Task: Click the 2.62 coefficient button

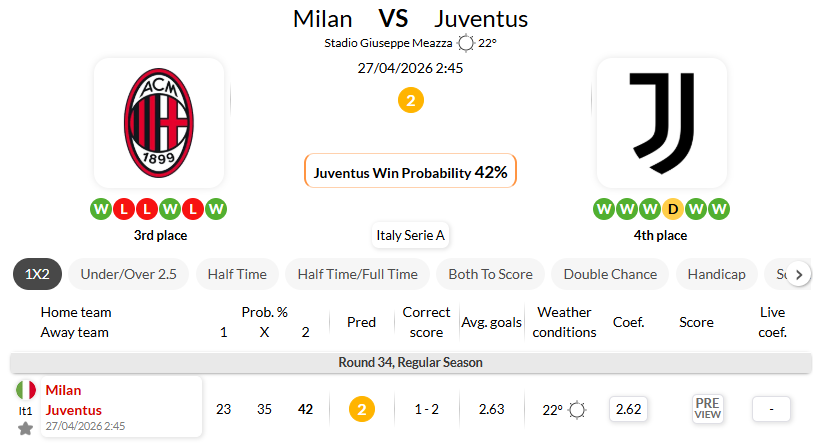Action: point(628,409)
